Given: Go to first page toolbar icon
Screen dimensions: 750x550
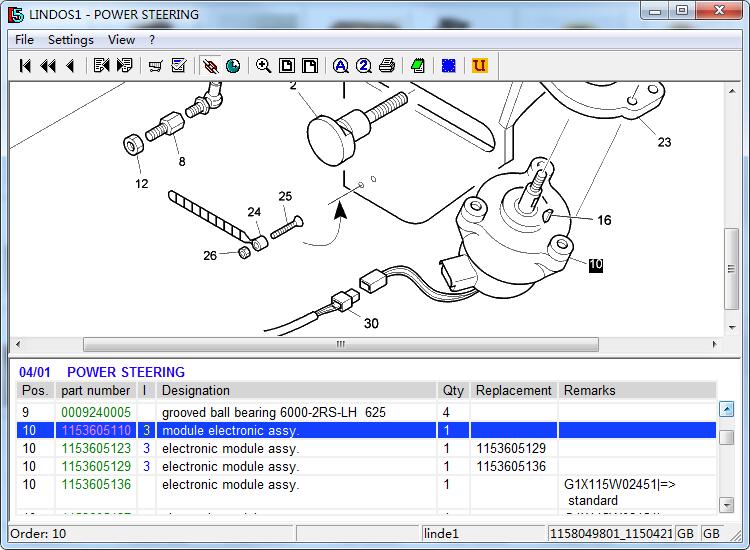Looking at the screenshot, I should 25,66.
